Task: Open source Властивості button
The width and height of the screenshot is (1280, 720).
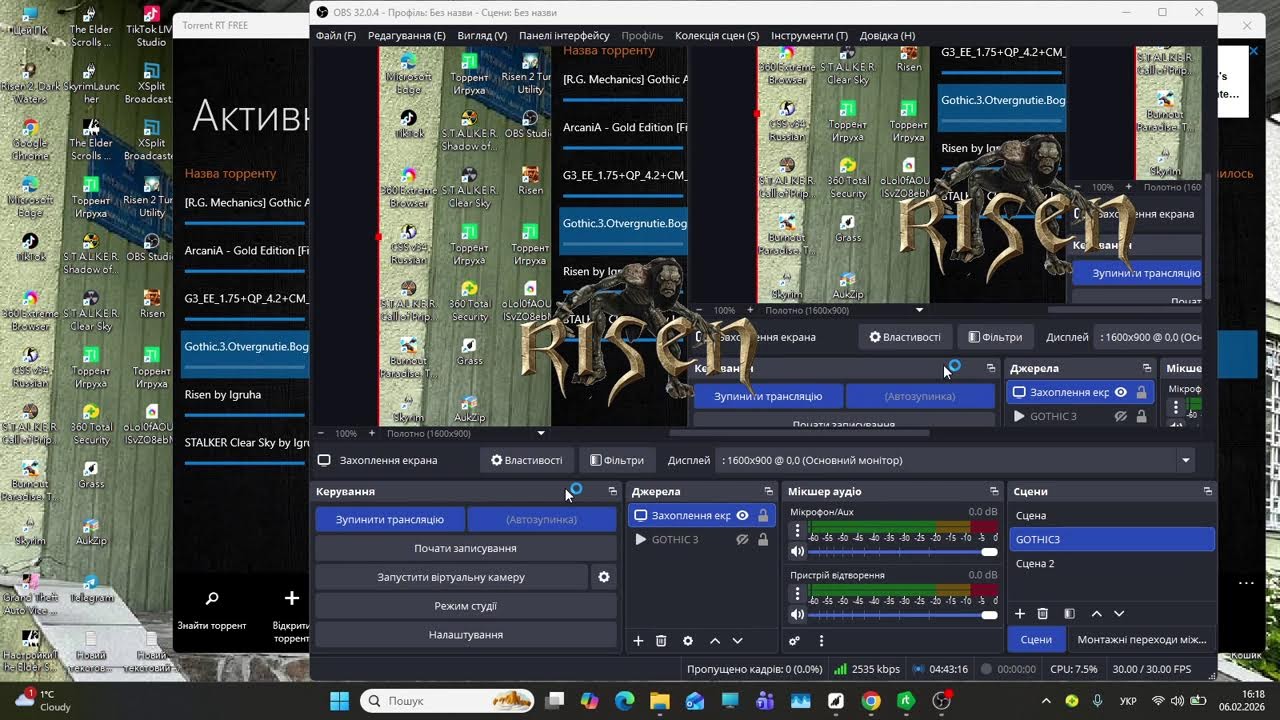Action: click(526, 461)
